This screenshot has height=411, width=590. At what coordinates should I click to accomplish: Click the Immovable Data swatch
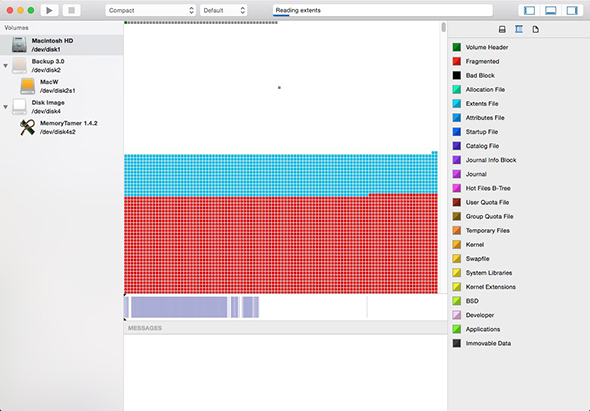click(x=456, y=343)
